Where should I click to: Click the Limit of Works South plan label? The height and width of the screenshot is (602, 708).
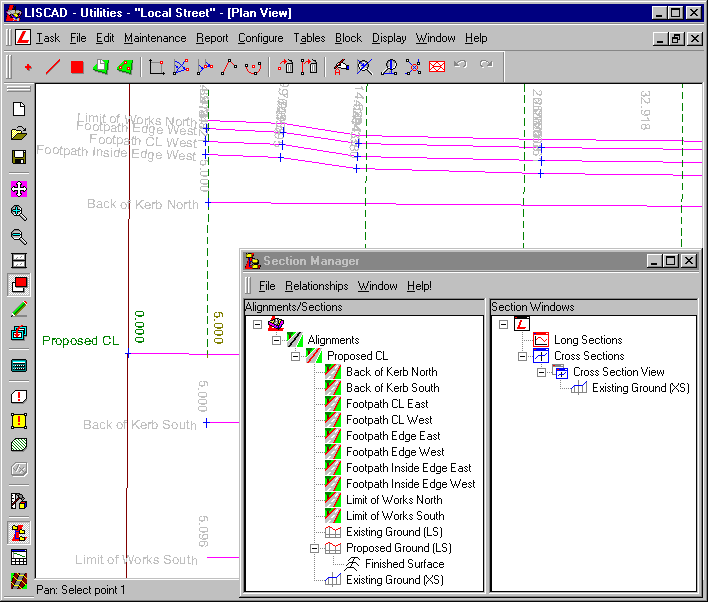pyautogui.click(x=136, y=560)
